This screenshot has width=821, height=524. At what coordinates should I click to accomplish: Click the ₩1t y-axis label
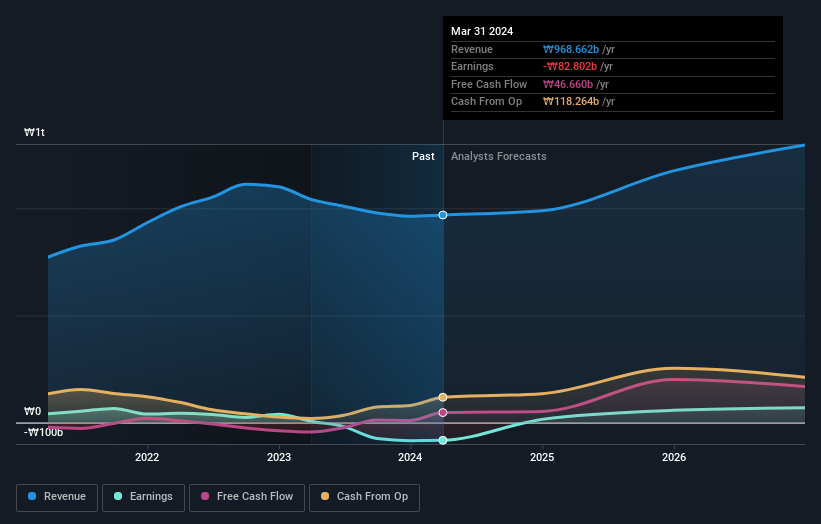(x=34, y=132)
